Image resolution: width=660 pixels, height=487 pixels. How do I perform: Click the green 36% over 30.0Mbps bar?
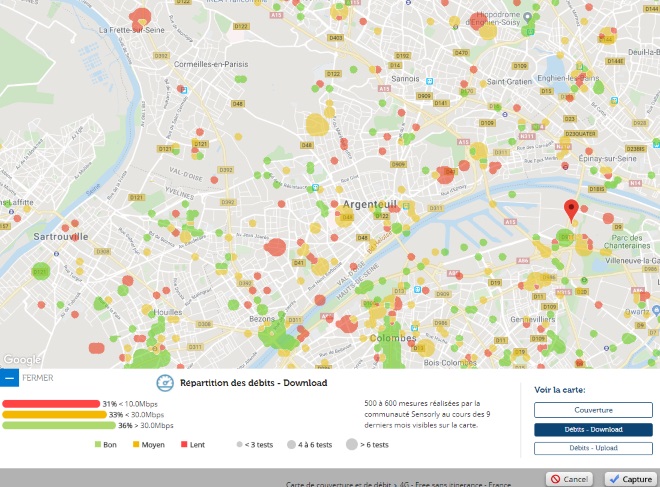[x=60, y=425]
